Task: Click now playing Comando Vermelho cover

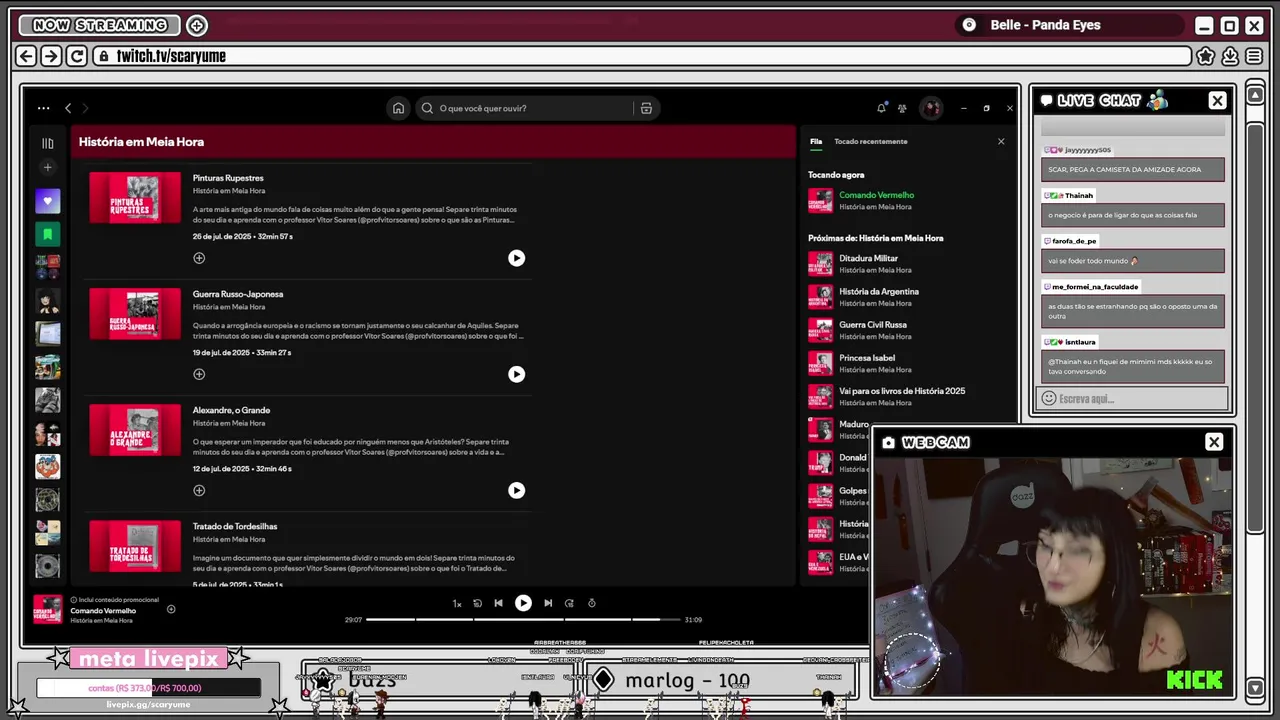Action: coord(48,609)
